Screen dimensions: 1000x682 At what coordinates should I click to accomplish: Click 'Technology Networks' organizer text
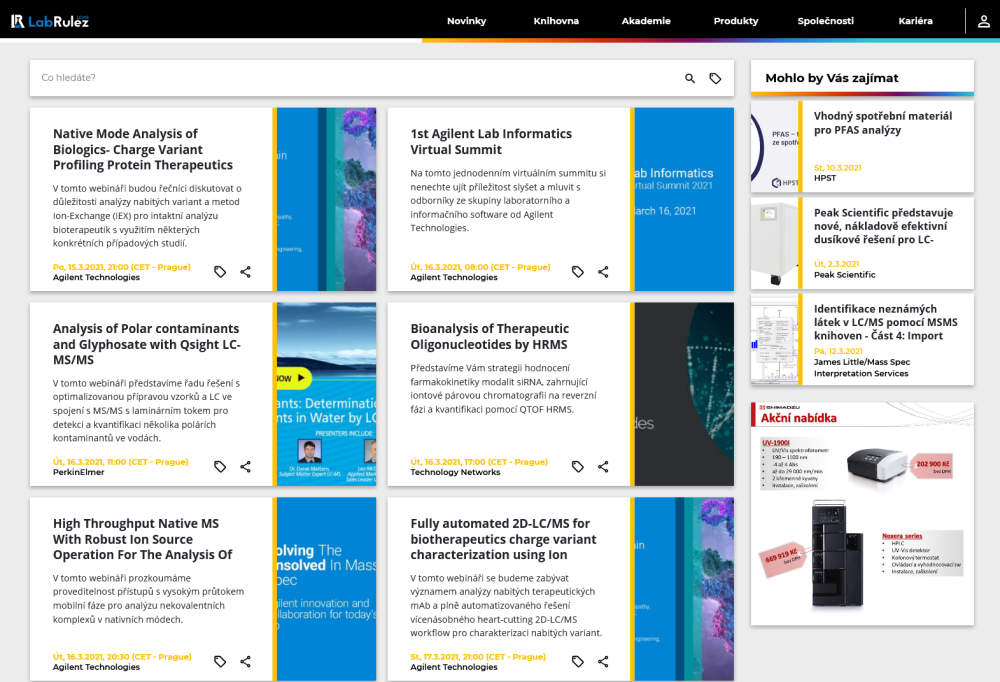coord(455,472)
